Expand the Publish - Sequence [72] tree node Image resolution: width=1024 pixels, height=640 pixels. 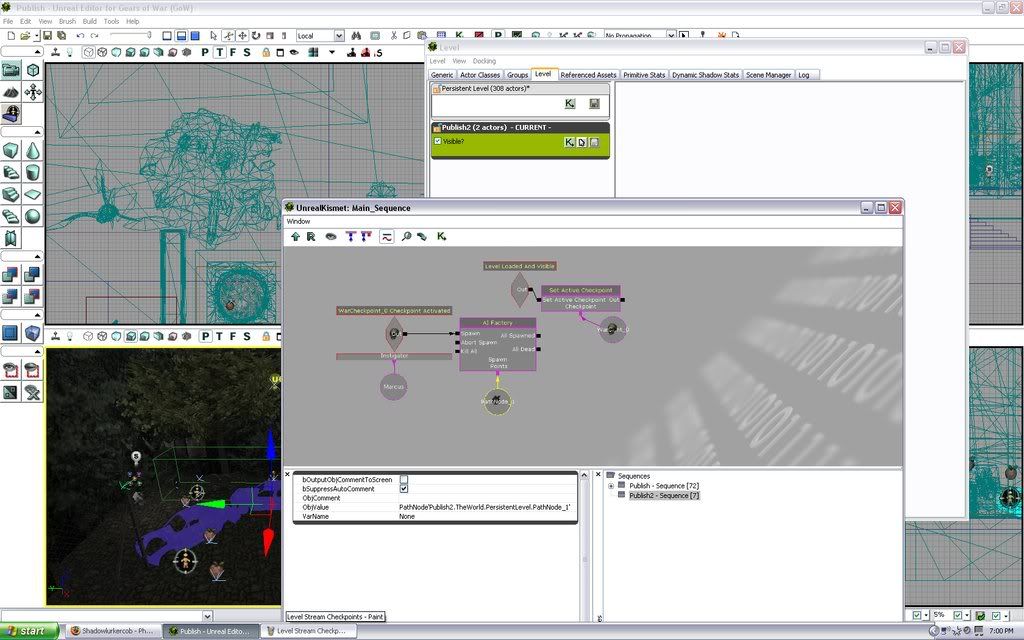tap(611, 486)
